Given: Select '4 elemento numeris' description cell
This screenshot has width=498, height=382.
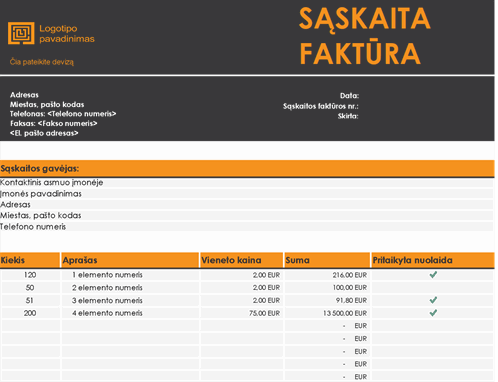Looking at the screenshot, I should 130,313.
